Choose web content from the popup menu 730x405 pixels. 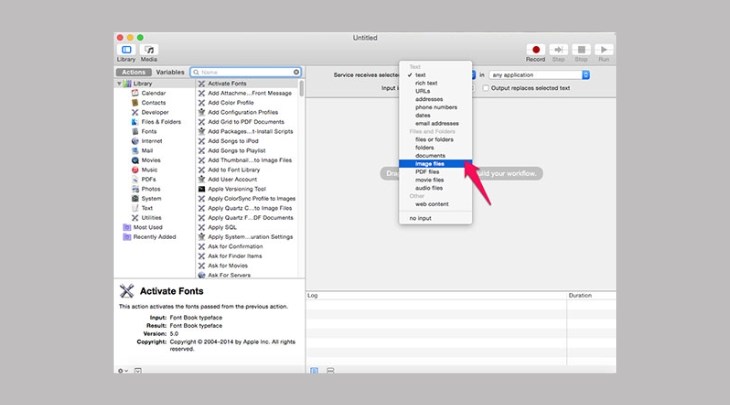tap(435, 204)
